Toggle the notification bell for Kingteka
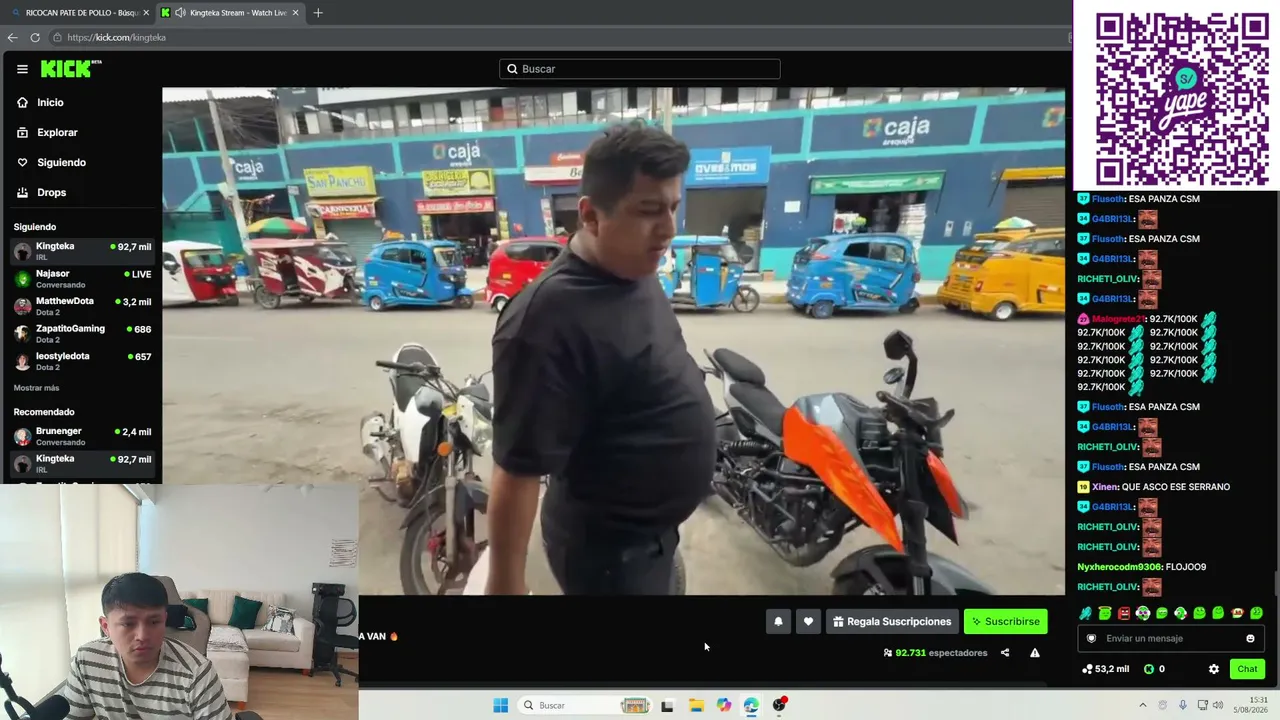 click(778, 622)
